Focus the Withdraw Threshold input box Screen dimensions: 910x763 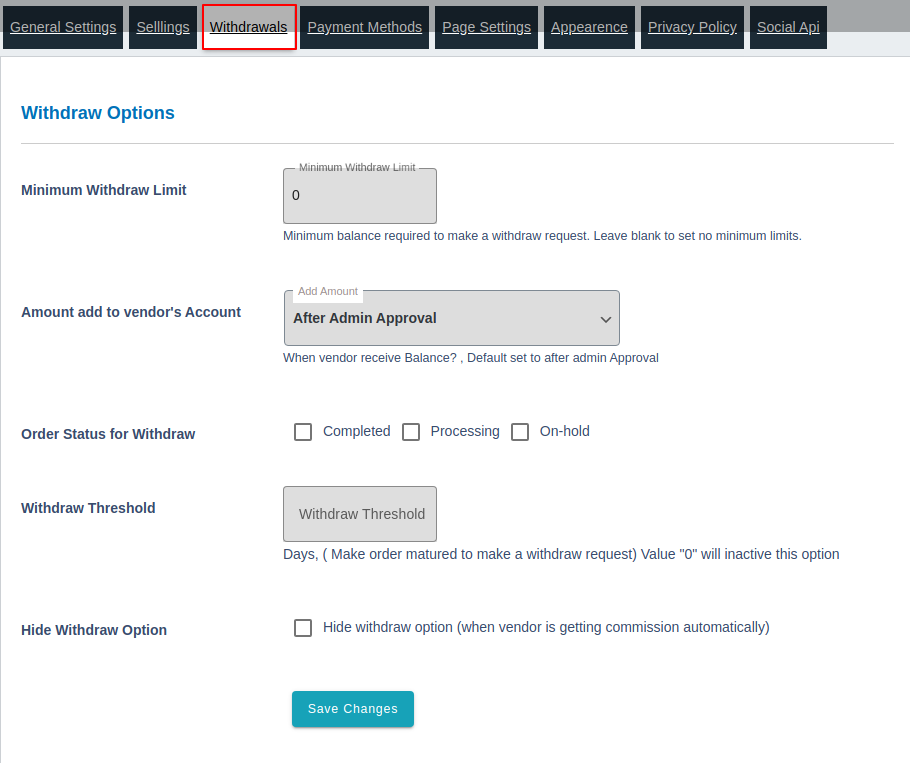click(359, 513)
